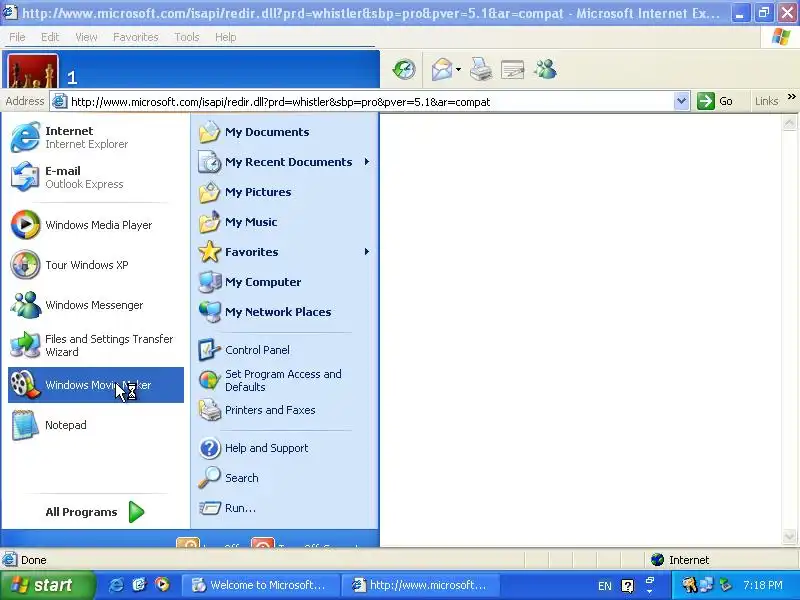
Task: Open Notepad from Start menu
Action: pyautogui.click(x=96, y=424)
